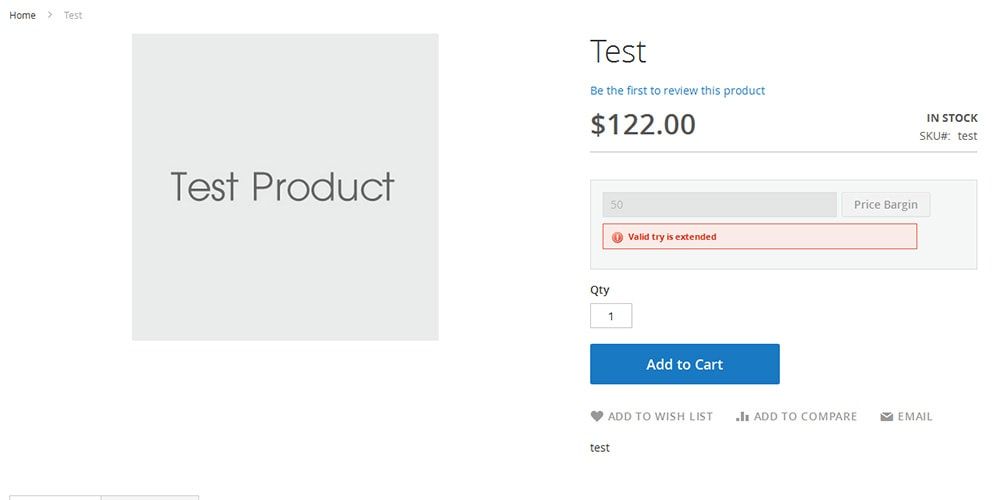1000x500 pixels.
Task: Focus the Qty input box
Action: point(611,316)
